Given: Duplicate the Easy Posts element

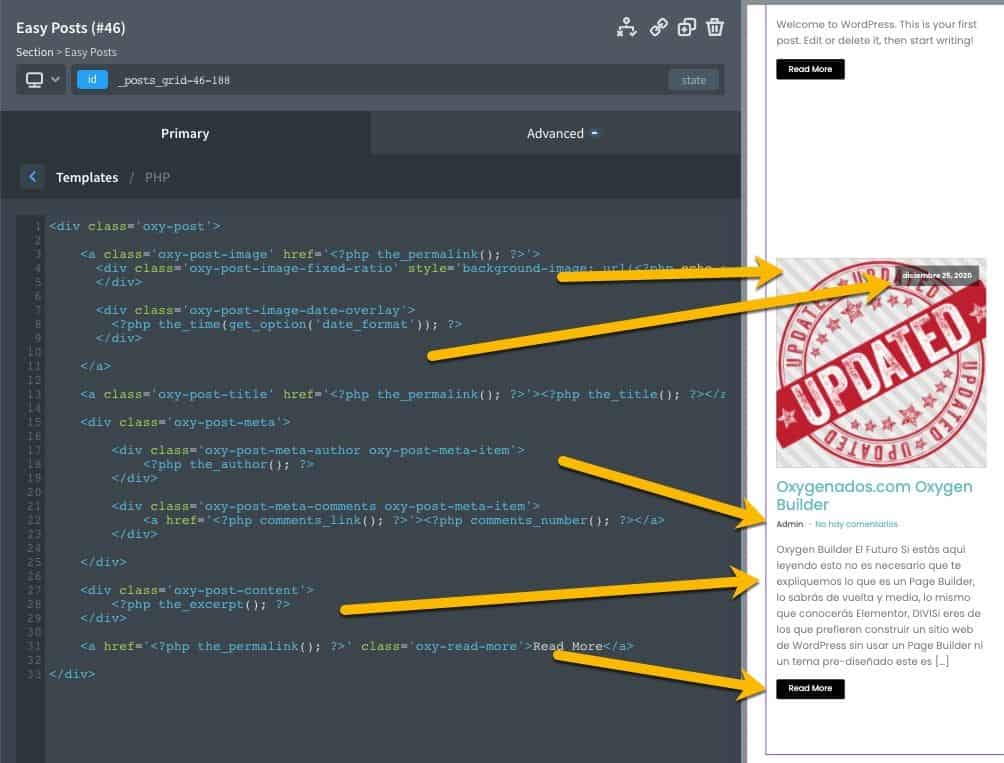Looking at the screenshot, I should click(x=686, y=27).
